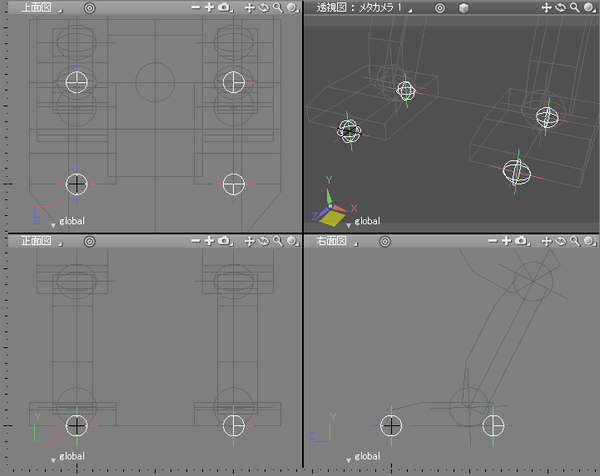Select rotate view tool in 正面図 header
Image resolution: width=600 pixels, height=476 pixels.
[263, 241]
